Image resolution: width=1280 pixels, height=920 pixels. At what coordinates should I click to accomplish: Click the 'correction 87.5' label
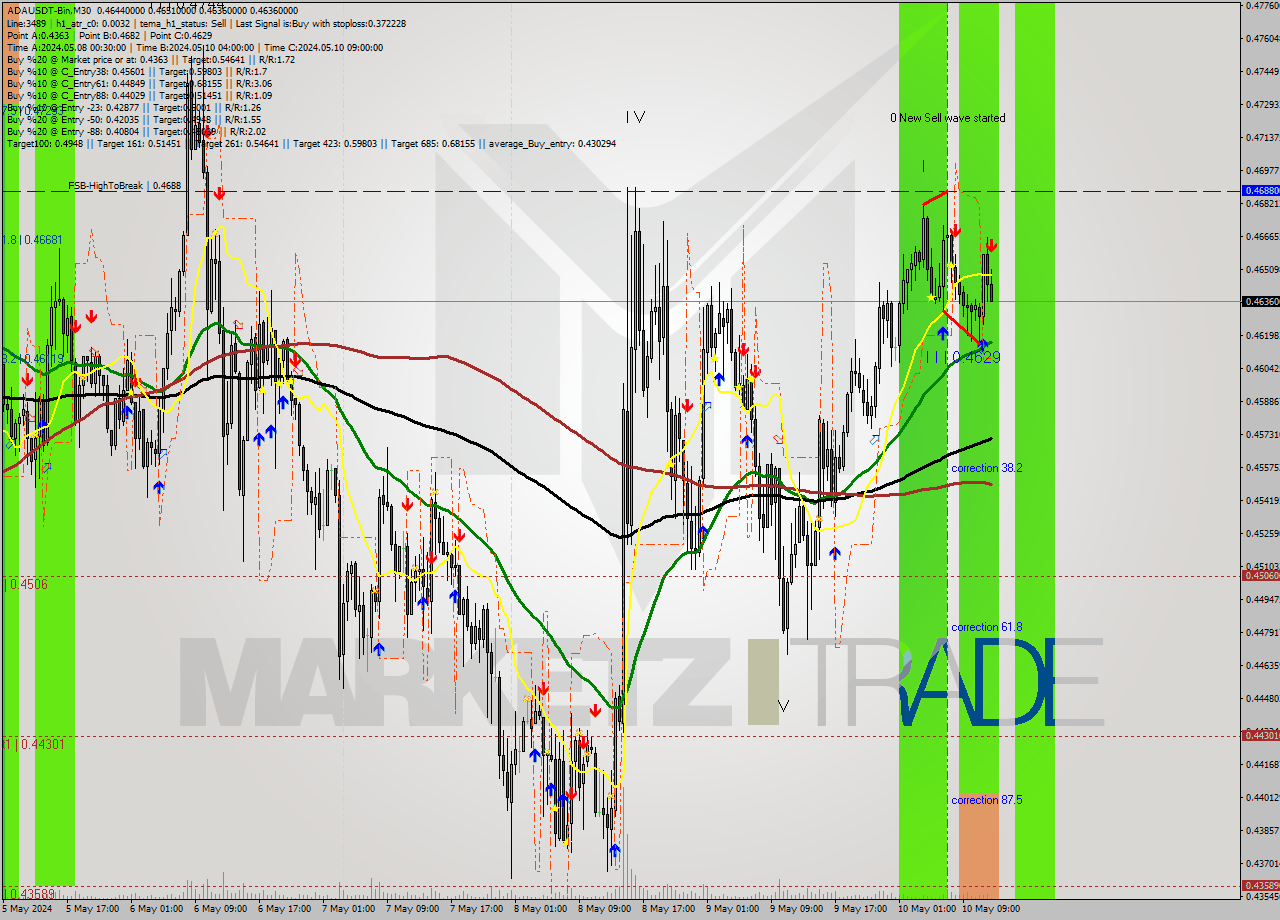pos(987,800)
